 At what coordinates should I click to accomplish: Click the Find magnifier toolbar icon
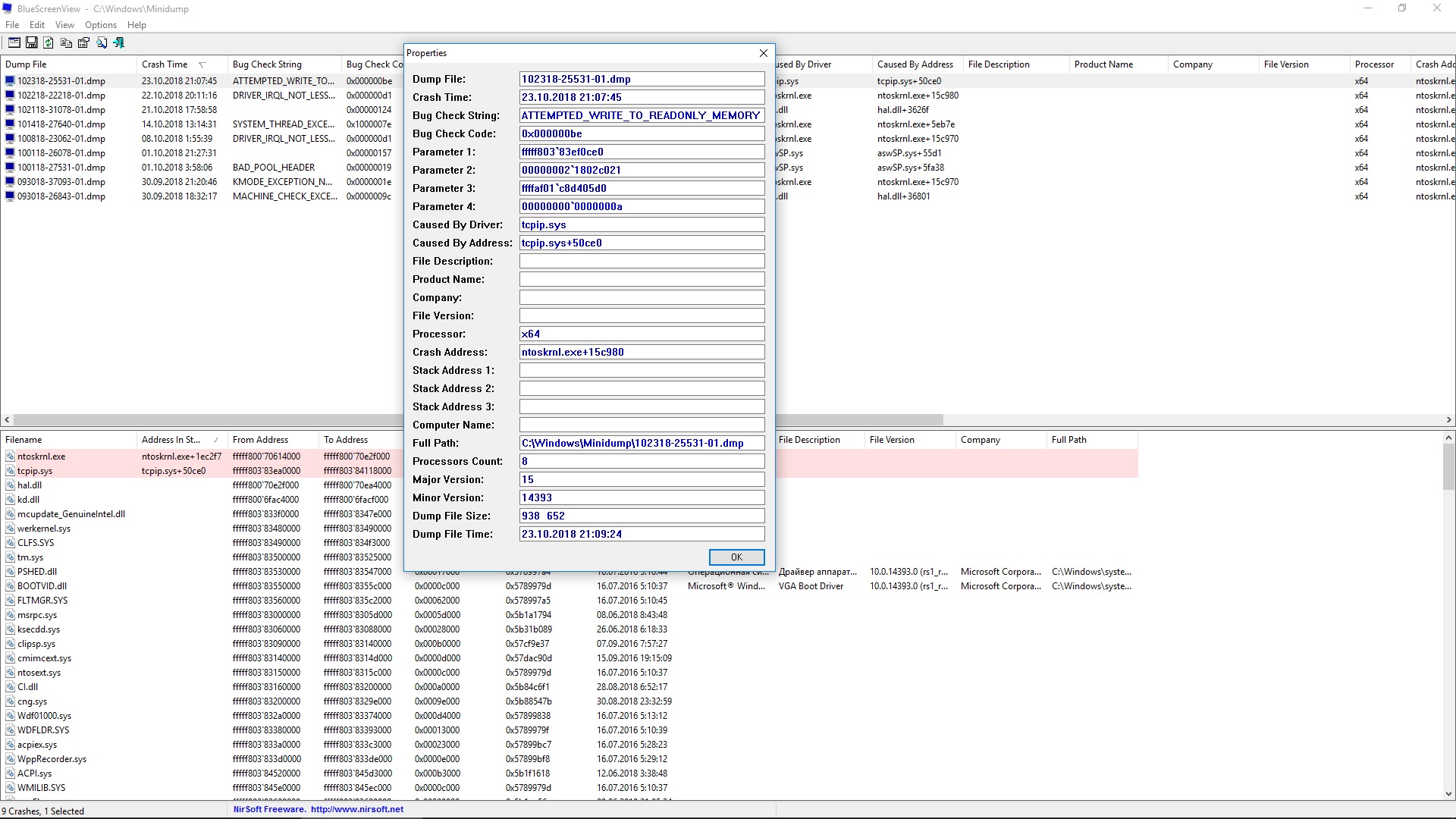click(x=101, y=43)
